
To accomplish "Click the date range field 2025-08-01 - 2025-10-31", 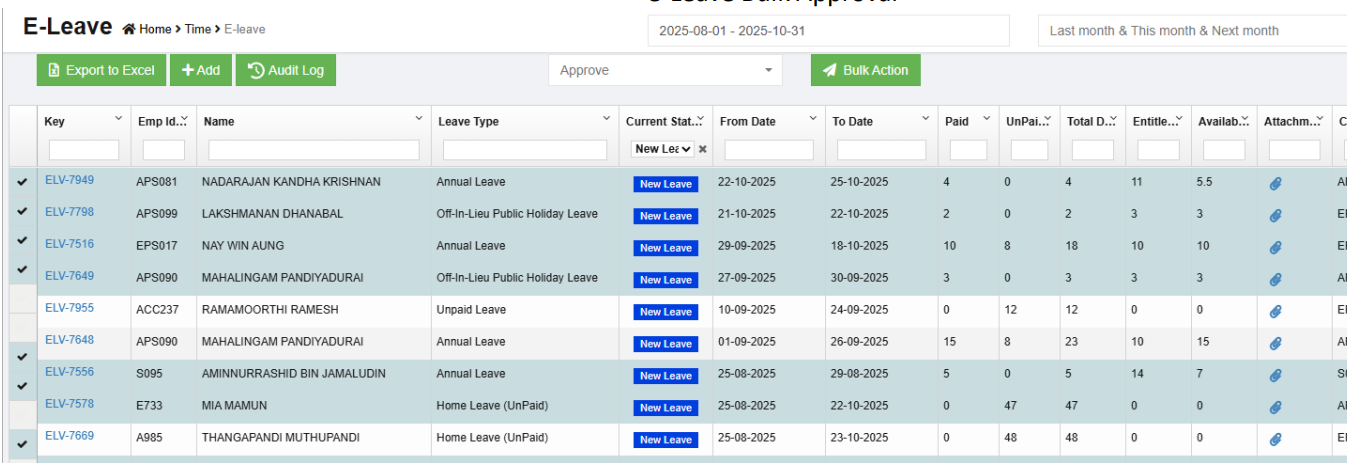I will [828, 31].
